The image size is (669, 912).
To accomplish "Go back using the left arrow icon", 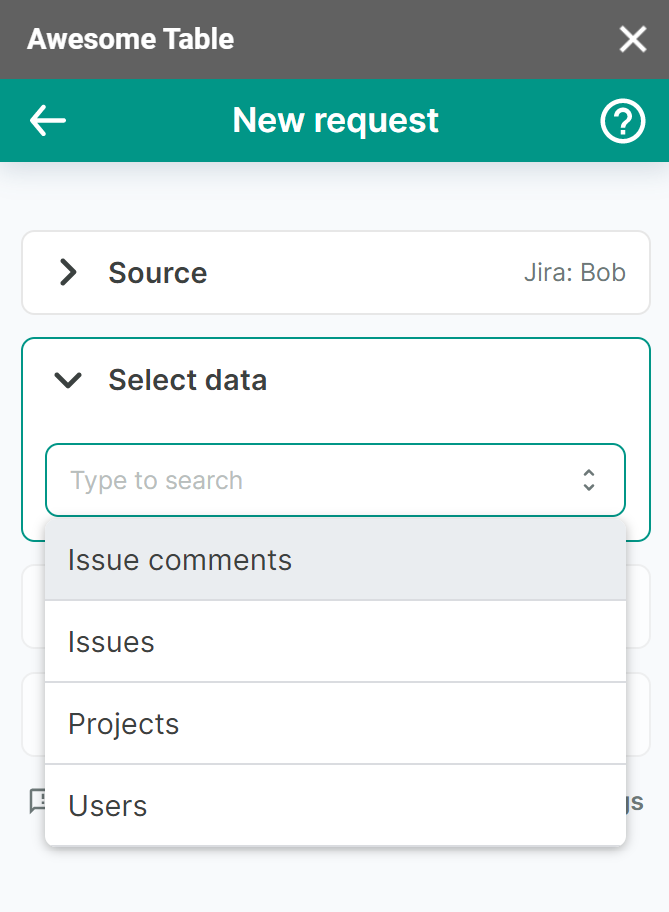I will 48,121.
